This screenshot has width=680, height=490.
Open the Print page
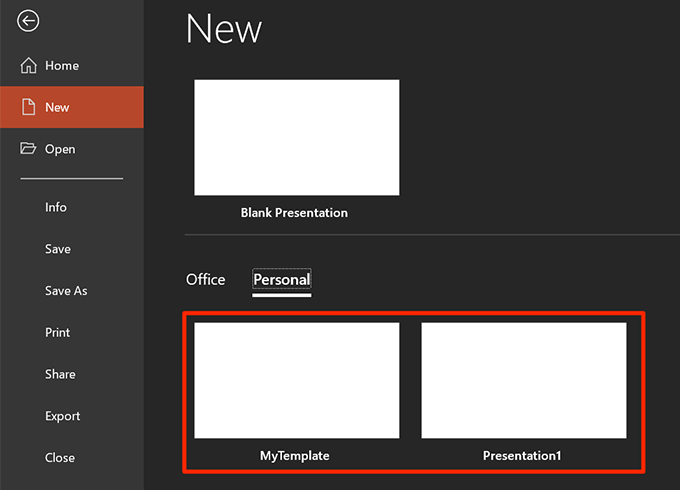(57, 333)
